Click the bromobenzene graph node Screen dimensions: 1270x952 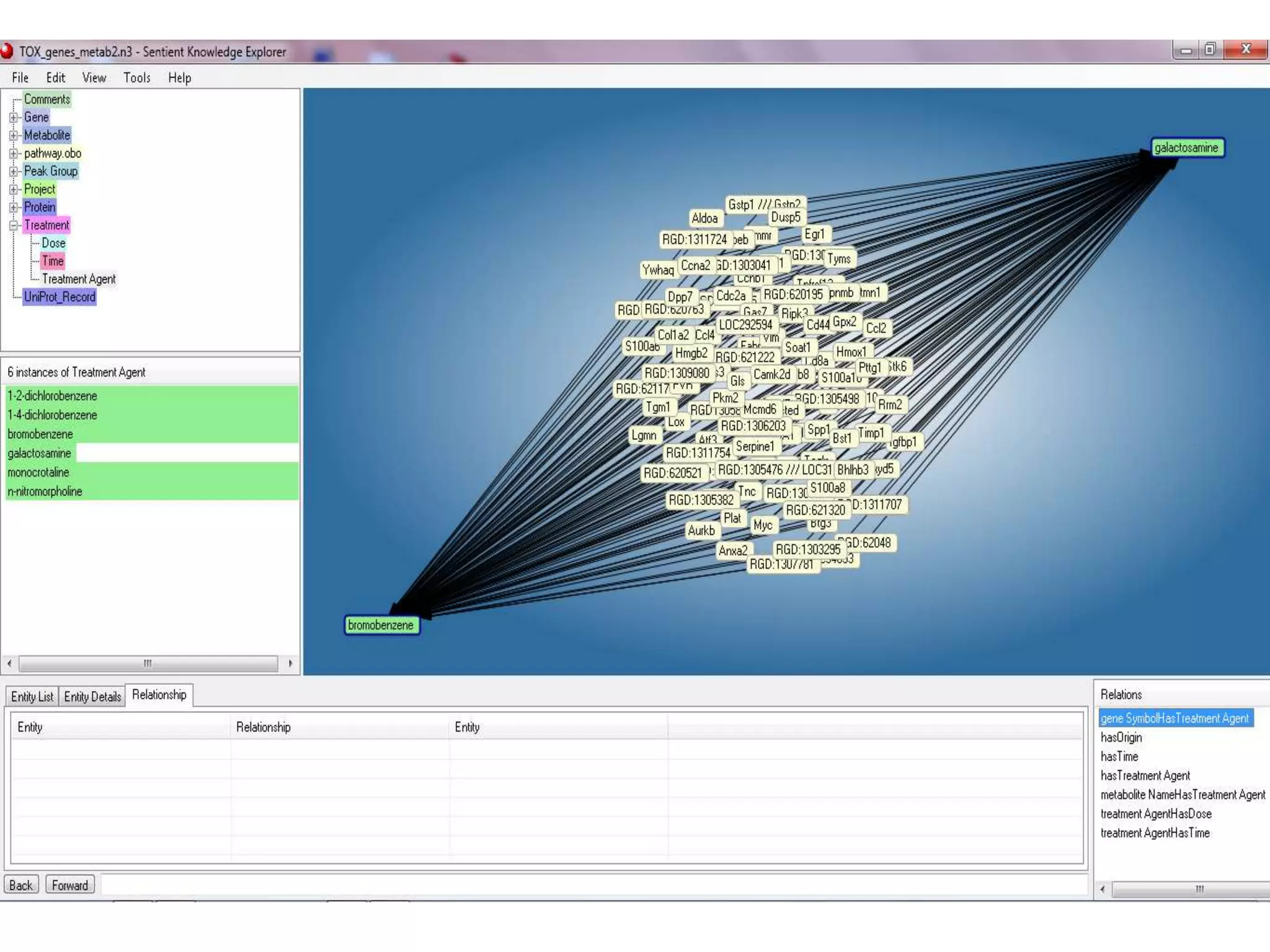(x=381, y=625)
